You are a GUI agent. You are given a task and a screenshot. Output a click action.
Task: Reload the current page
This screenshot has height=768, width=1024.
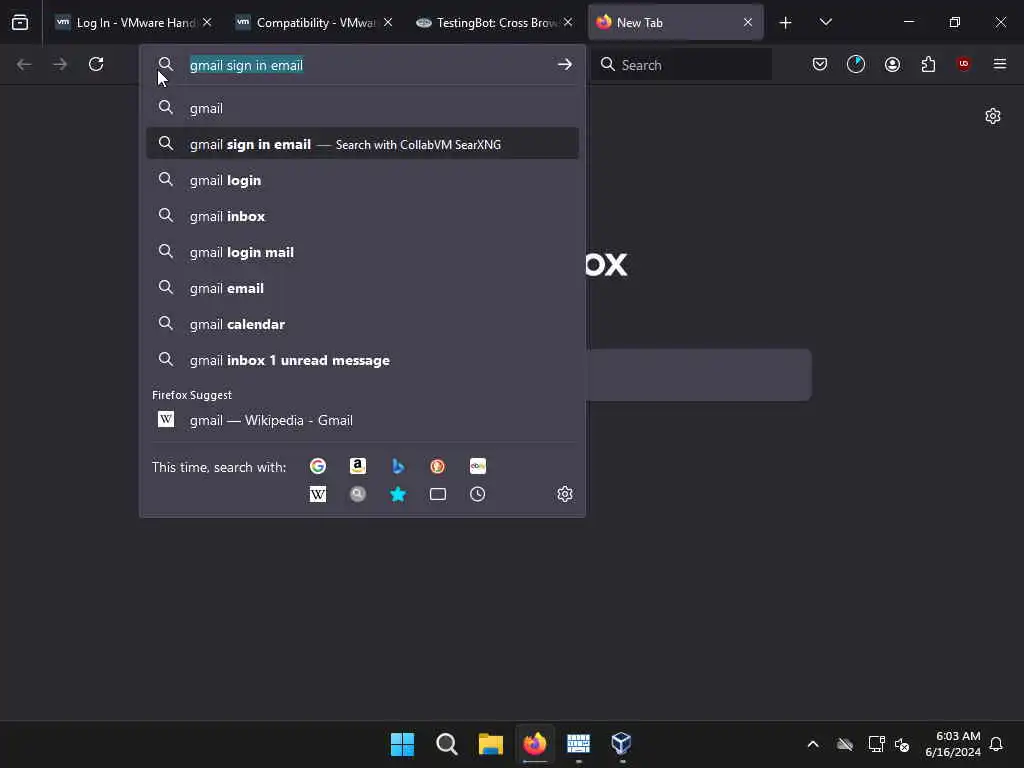tap(96, 64)
